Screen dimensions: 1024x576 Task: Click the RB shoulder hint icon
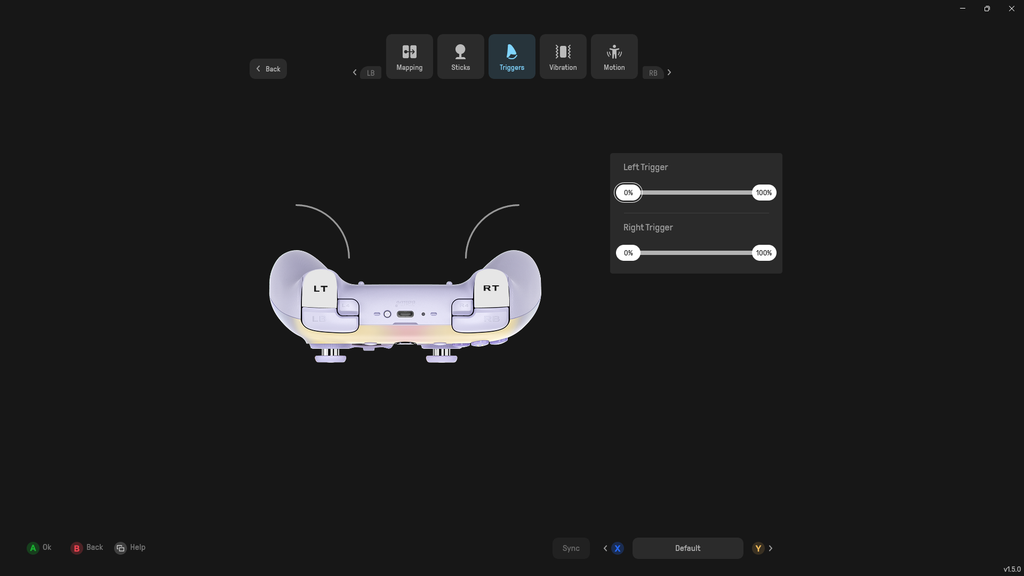[653, 72]
